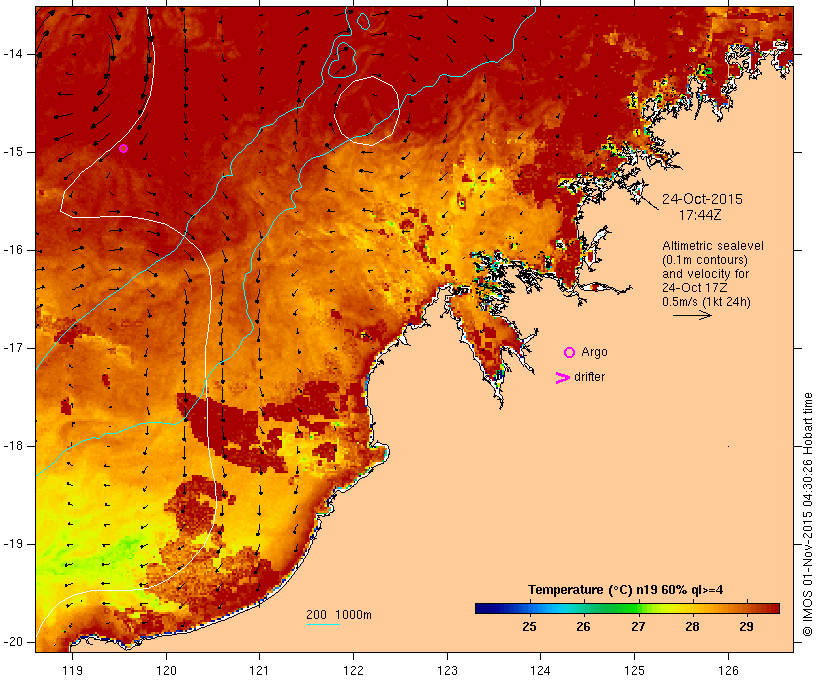Click the '200 1000m' depth contour label
Viewport: 820px width, 680px height.
coord(339,615)
